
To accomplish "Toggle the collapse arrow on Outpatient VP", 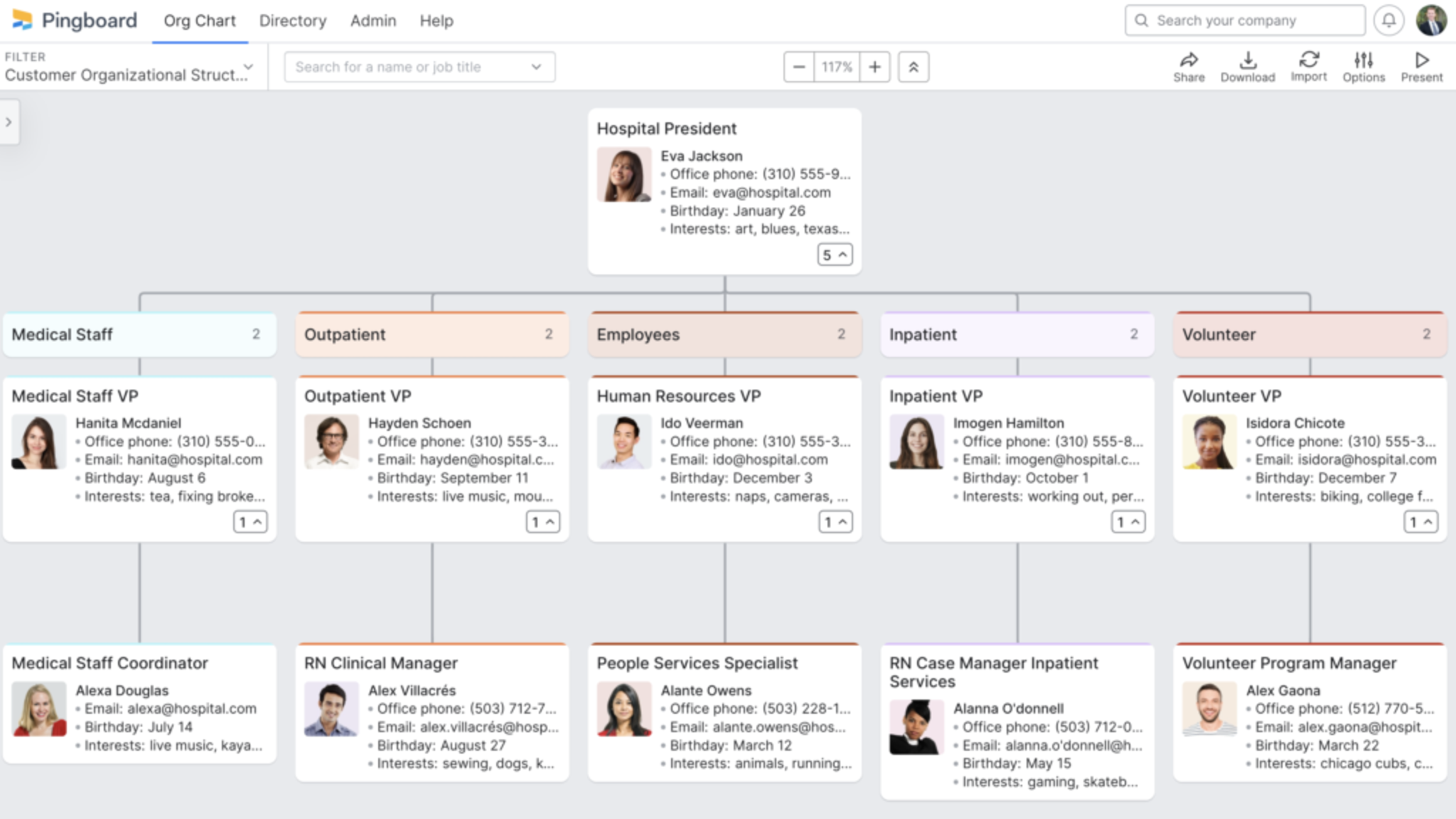I will tap(543, 521).
